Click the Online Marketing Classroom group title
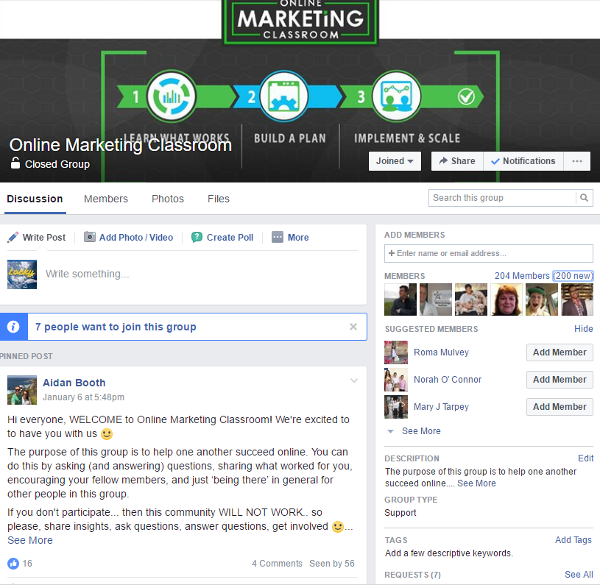This screenshot has width=600, height=585. pos(121,145)
